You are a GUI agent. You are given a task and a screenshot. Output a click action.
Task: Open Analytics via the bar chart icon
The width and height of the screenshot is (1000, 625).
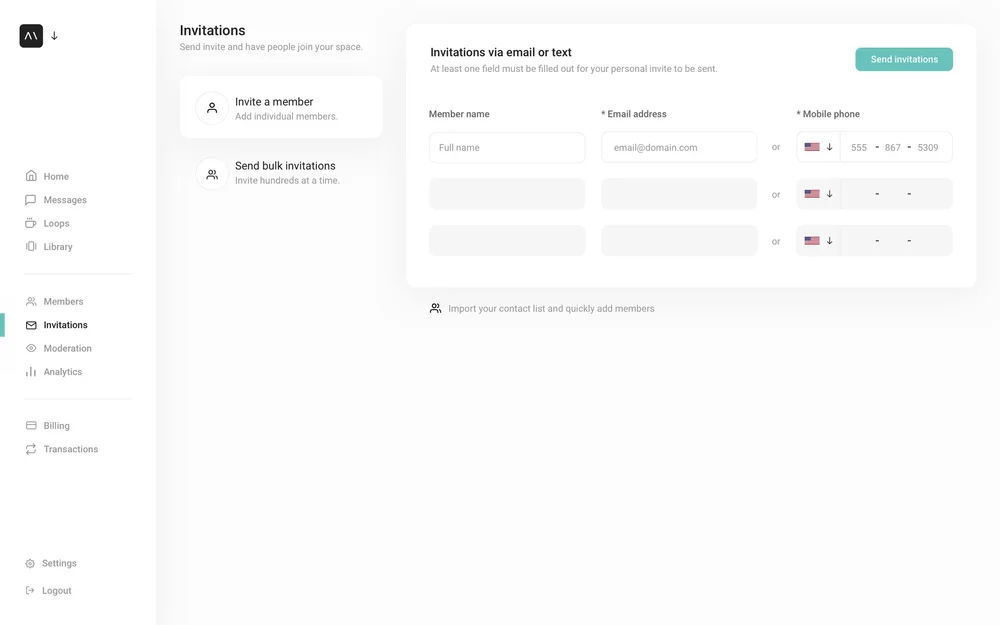(x=30, y=371)
